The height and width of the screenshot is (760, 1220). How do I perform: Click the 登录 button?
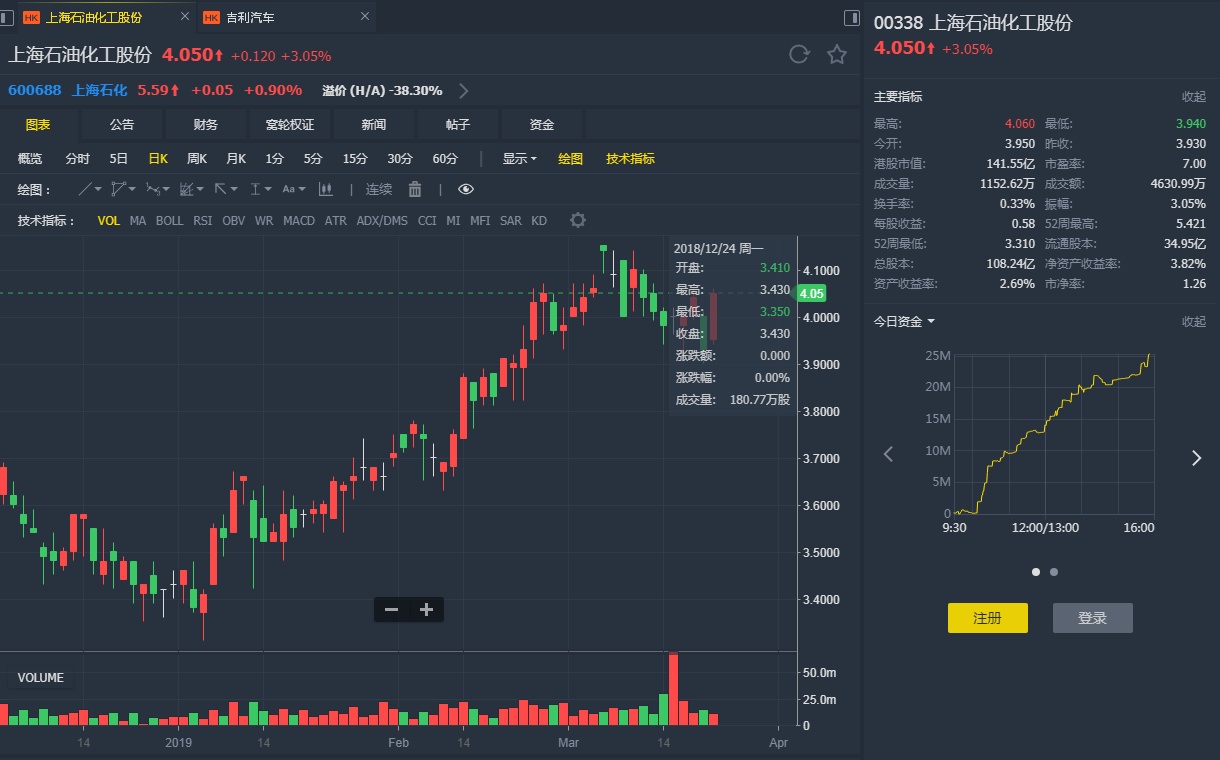coord(1093,618)
